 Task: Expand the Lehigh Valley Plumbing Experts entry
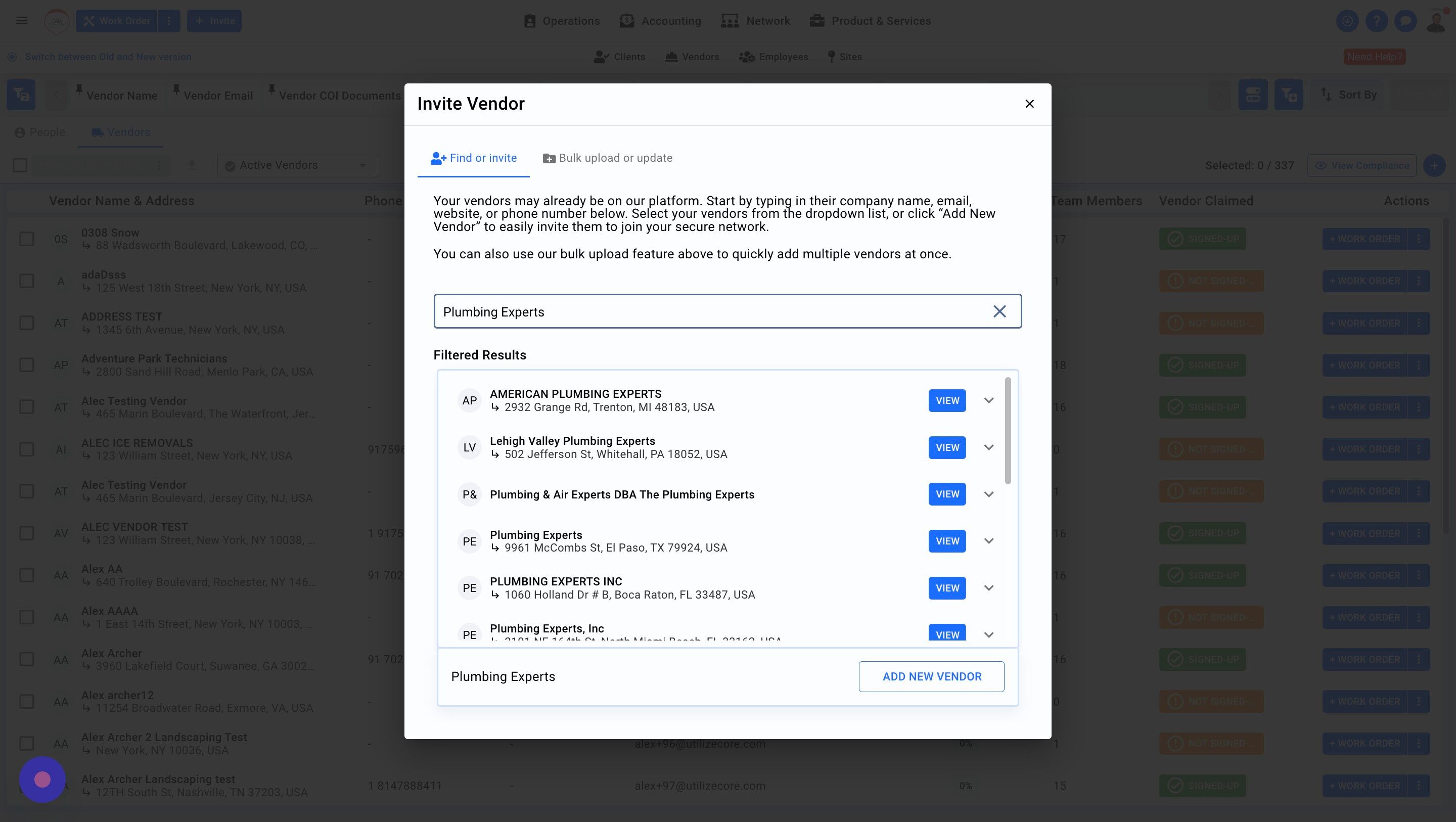click(x=988, y=447)
